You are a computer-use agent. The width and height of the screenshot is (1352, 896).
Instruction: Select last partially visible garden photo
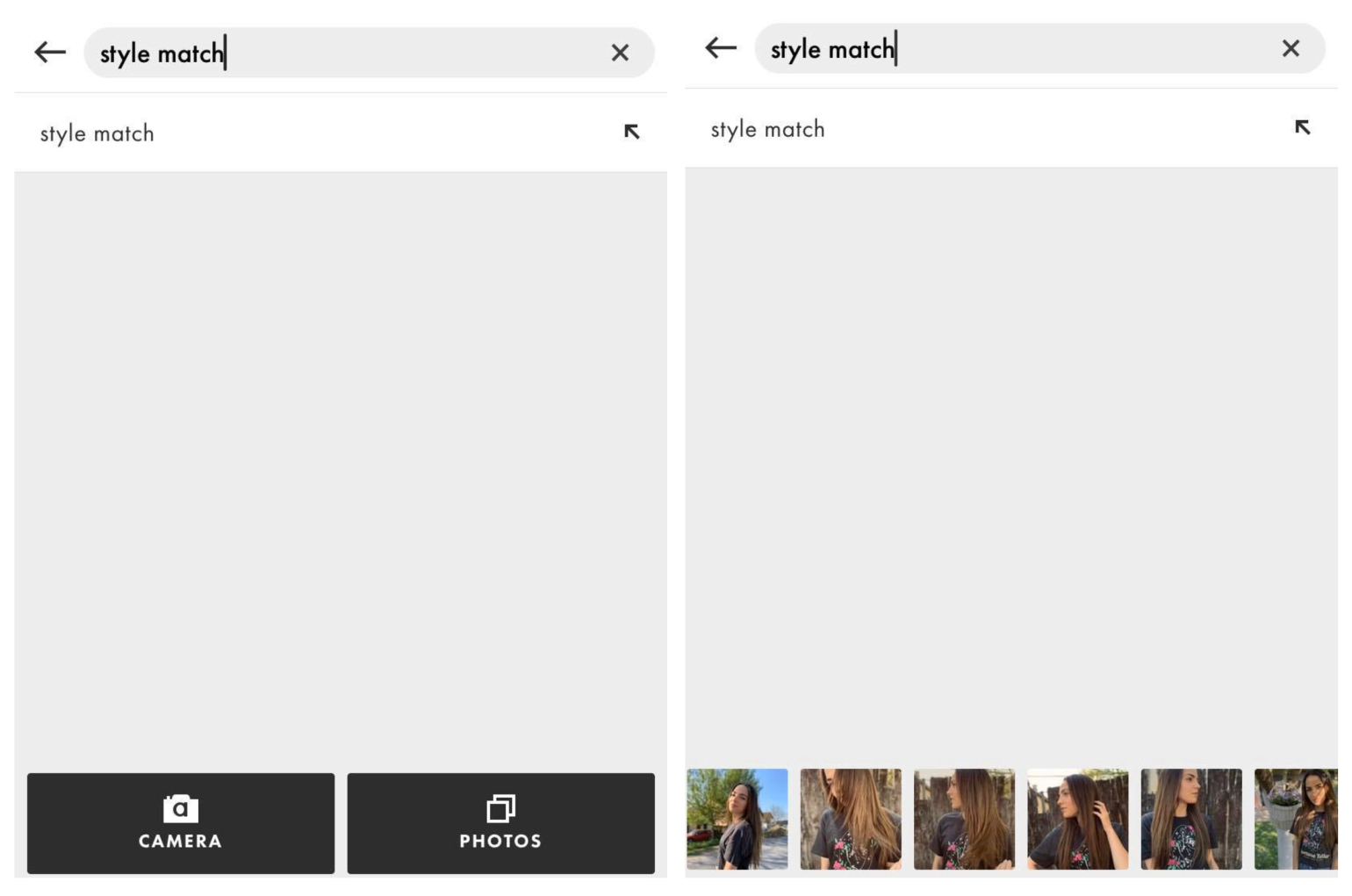tap(1297, 819)
